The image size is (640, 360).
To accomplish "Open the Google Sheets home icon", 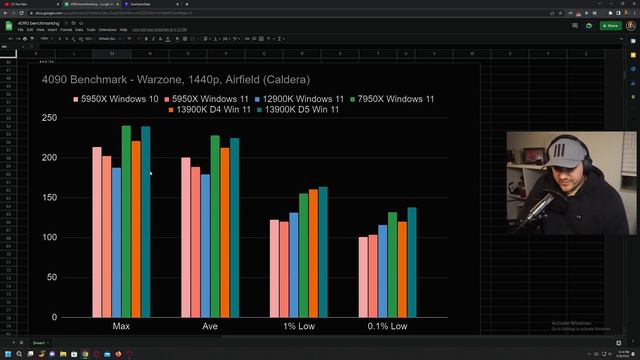I will tap(9, 26).
